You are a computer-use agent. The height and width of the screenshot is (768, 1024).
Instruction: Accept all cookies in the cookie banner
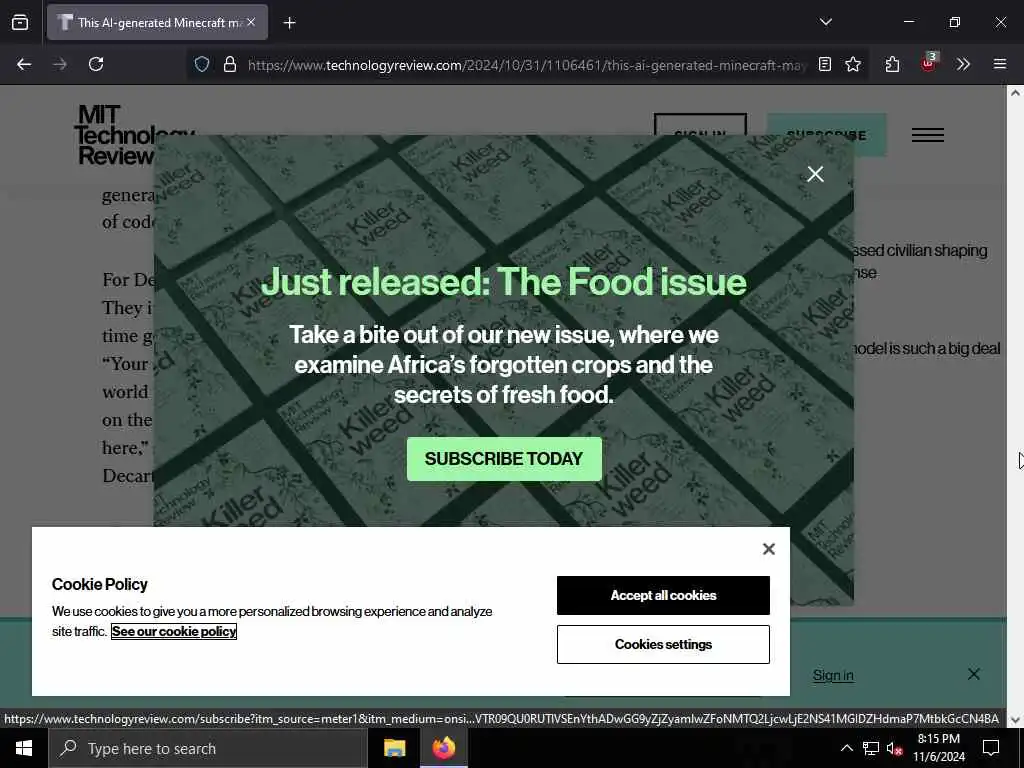coord(663,595)
